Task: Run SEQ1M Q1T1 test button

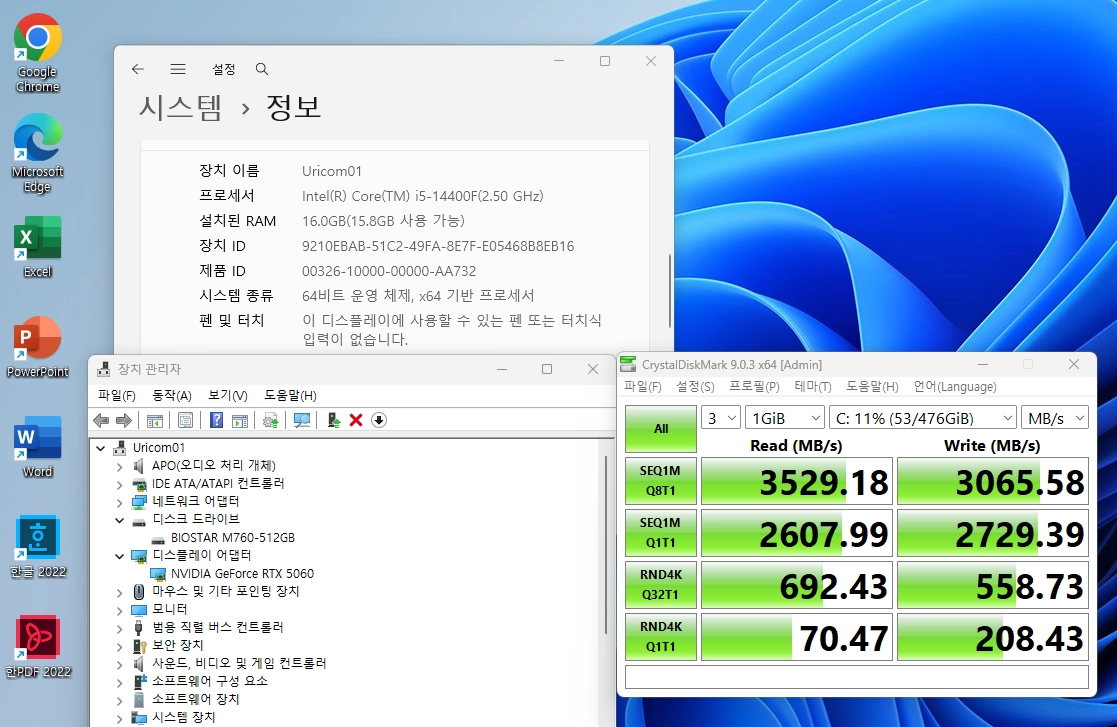Action: coord(660,533)
